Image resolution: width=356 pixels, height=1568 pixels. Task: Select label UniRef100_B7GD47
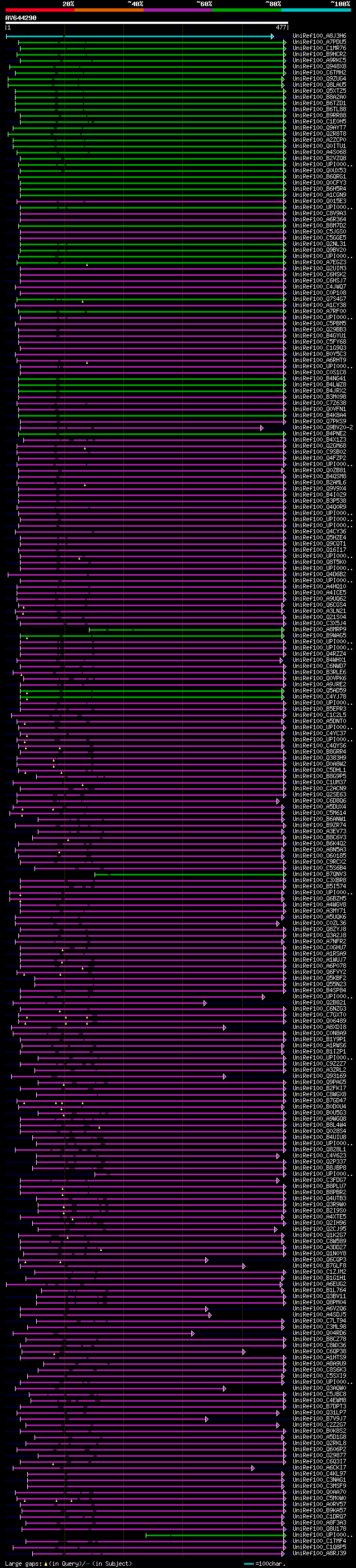click(319, 1101)
